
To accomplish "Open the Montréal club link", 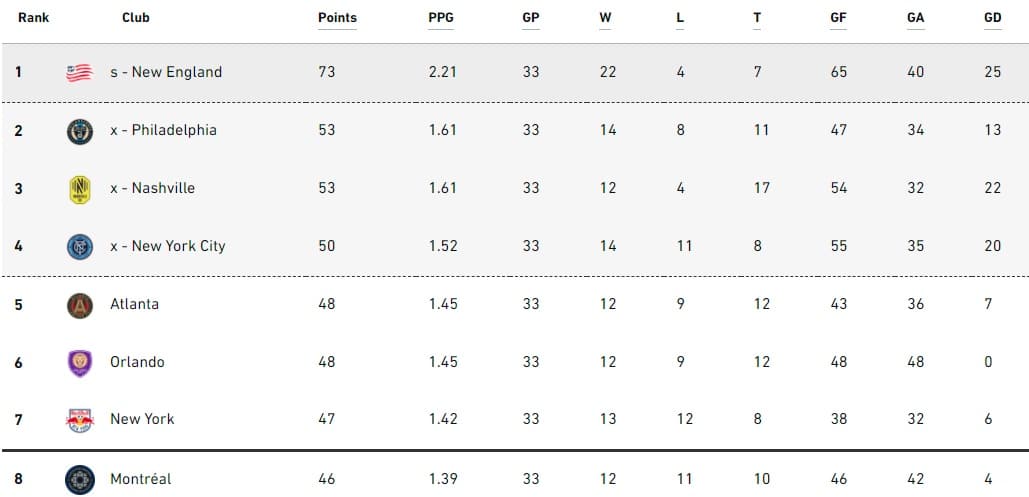I will point(141,479).
